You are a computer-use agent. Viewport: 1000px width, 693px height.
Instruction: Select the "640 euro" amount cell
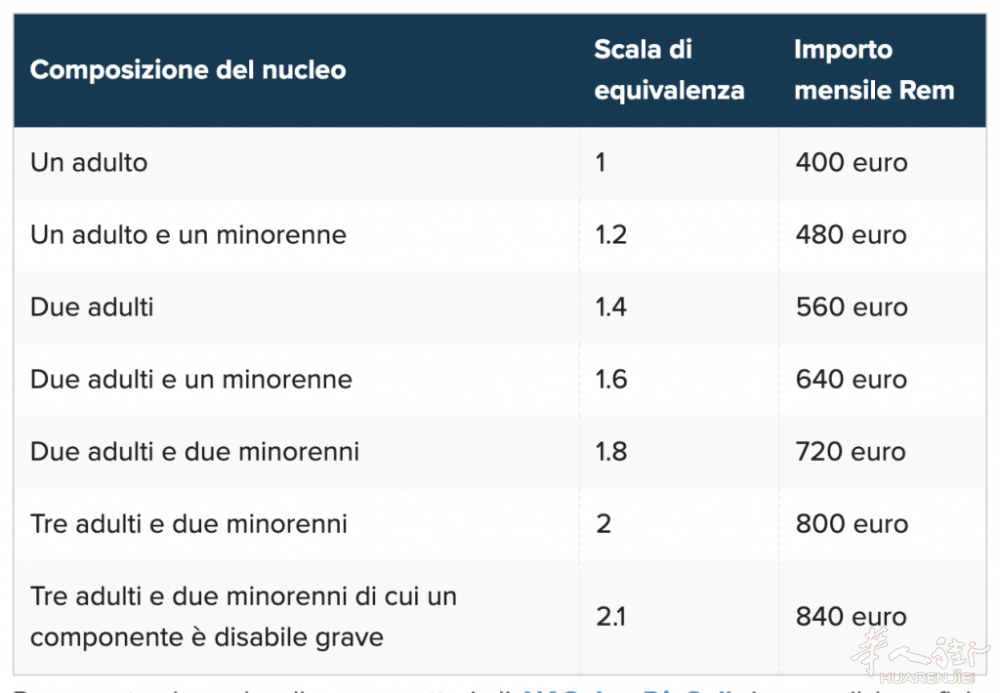[851, 379]
